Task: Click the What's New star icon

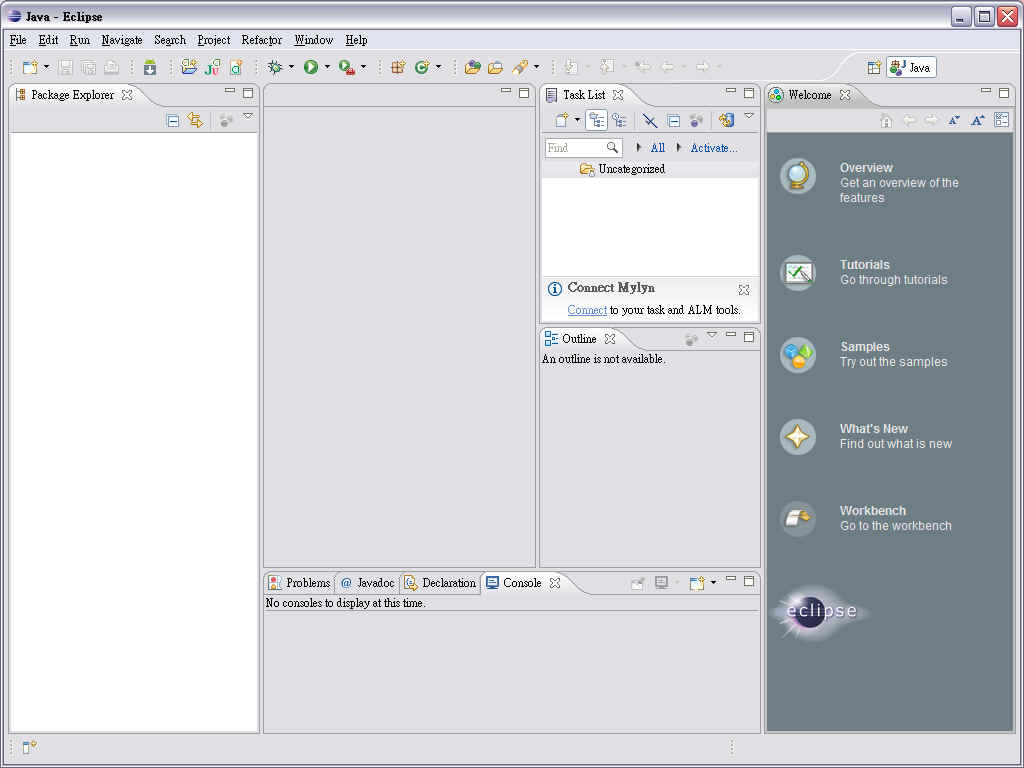Action: [798, 436]
